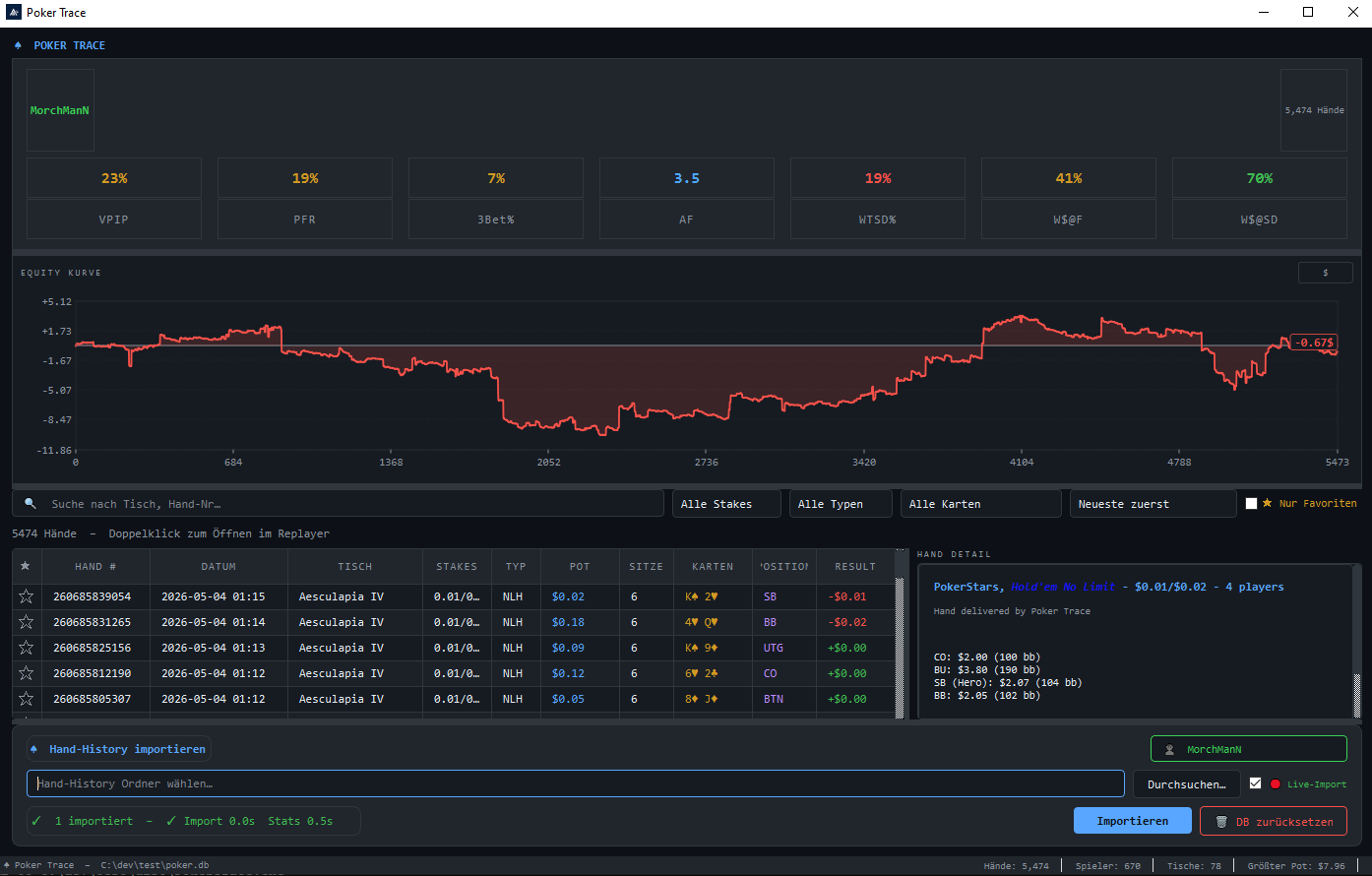Click the PFR 19% stat card

point(305,198)
